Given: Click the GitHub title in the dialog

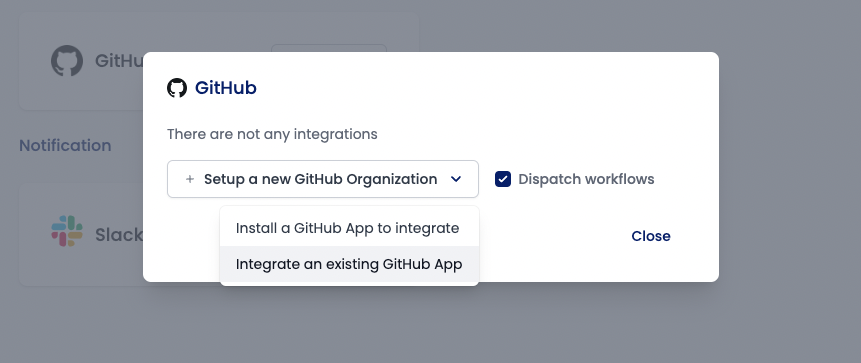Looking at the screenshot, I should (226, 88).
